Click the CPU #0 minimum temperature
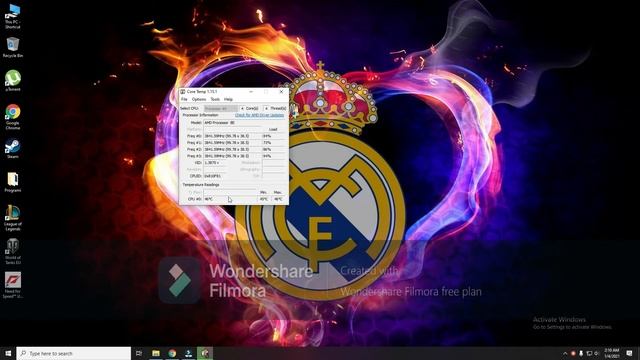 (x=264, y=199)
